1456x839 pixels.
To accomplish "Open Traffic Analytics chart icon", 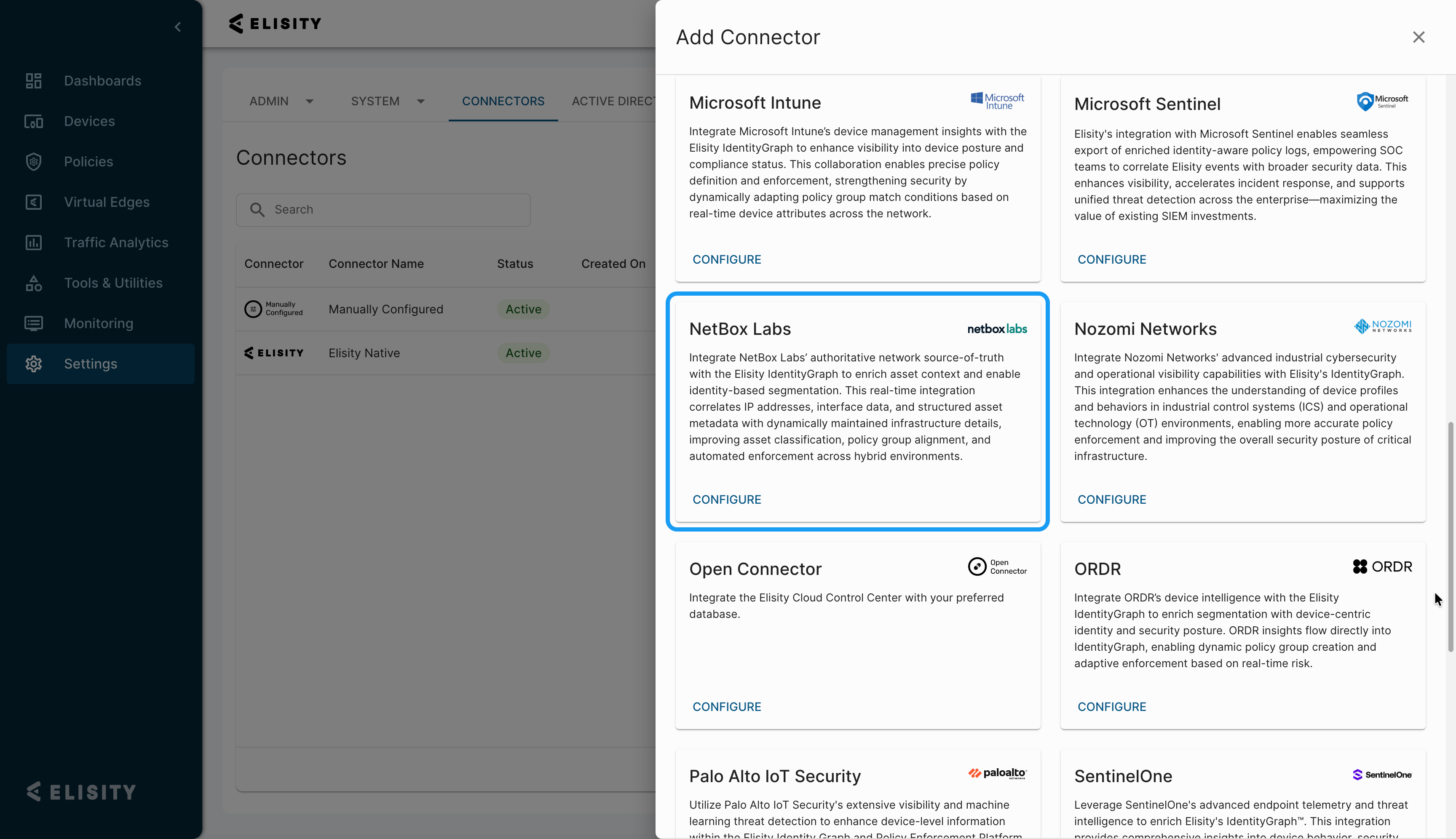I will click(33, 243).
